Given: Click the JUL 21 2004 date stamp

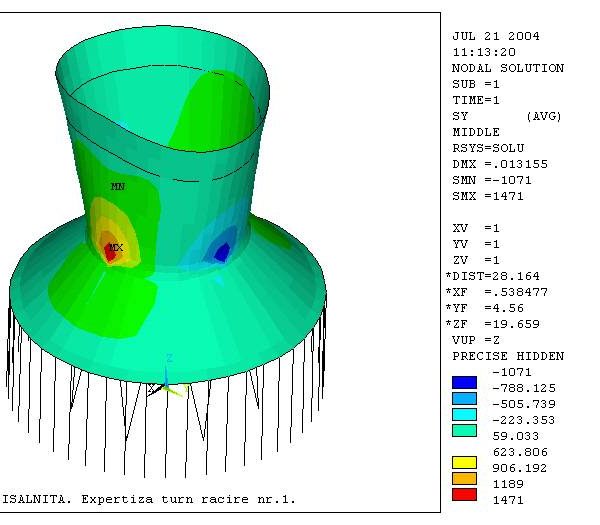Looking at the screenshot, I should click(x=496, y=36).
